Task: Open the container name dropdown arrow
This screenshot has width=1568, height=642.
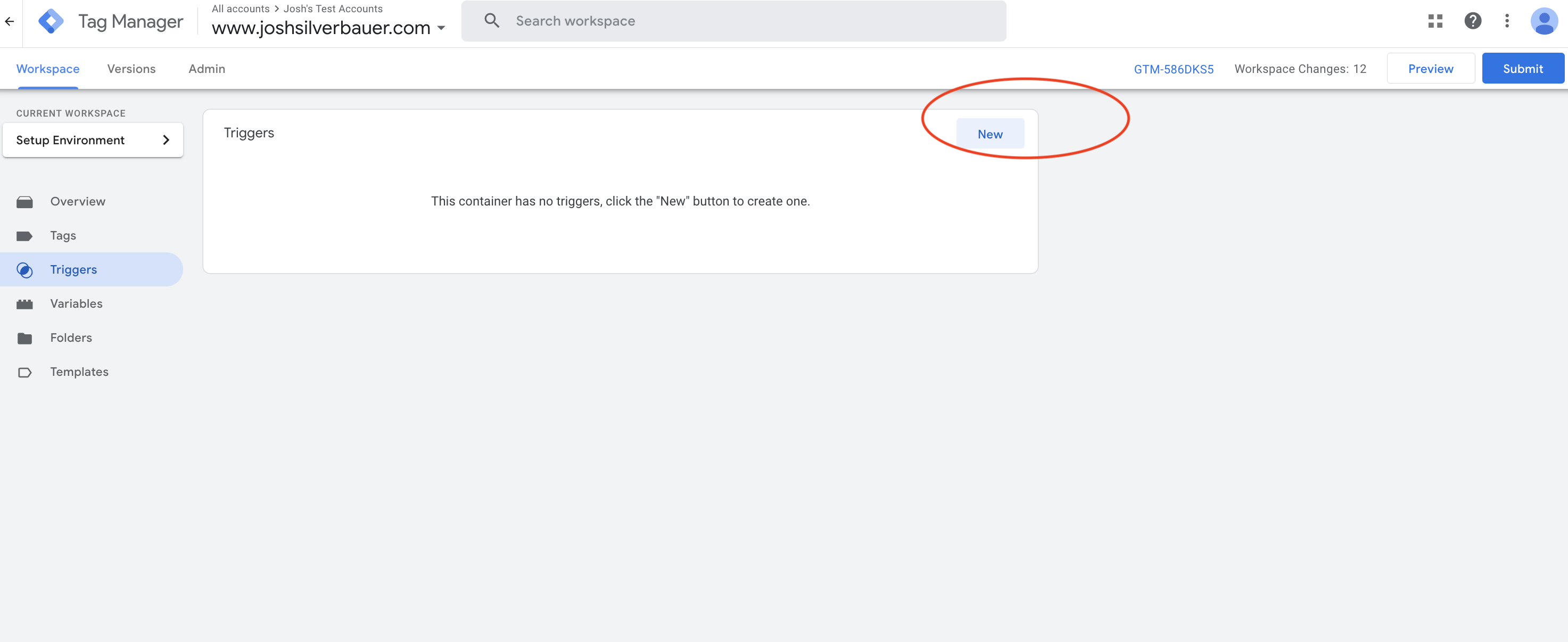Action: 441,28
